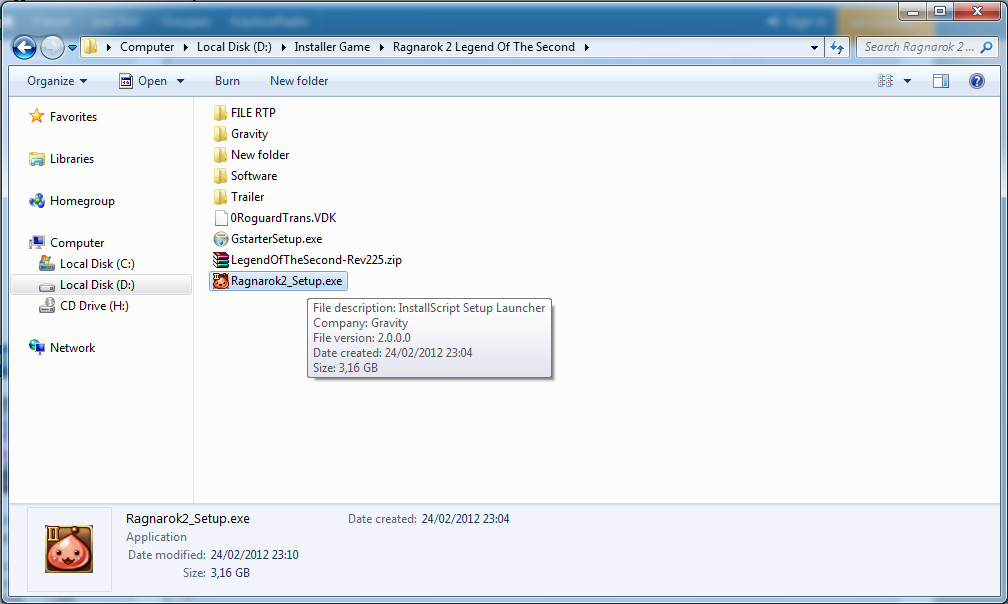Click the Homegroup icon
The width and height of the screenshot is (1008, 604).
pyautogui.click(x=37, y=200)
